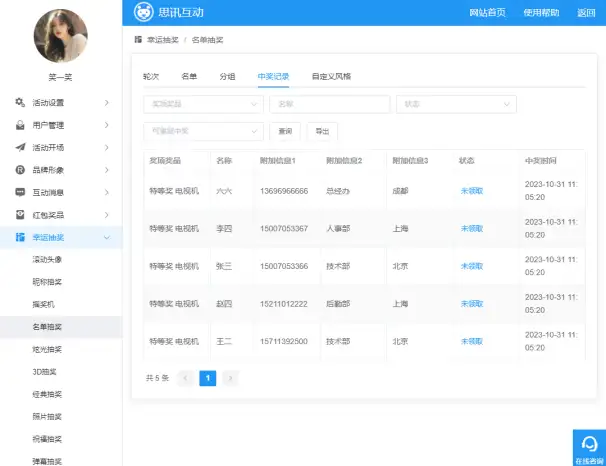The width and height of the screenshot is (606, 466).
Task: Open the 状态 filter dropdown
Action: pyautogui.click(x=456, y=104)
